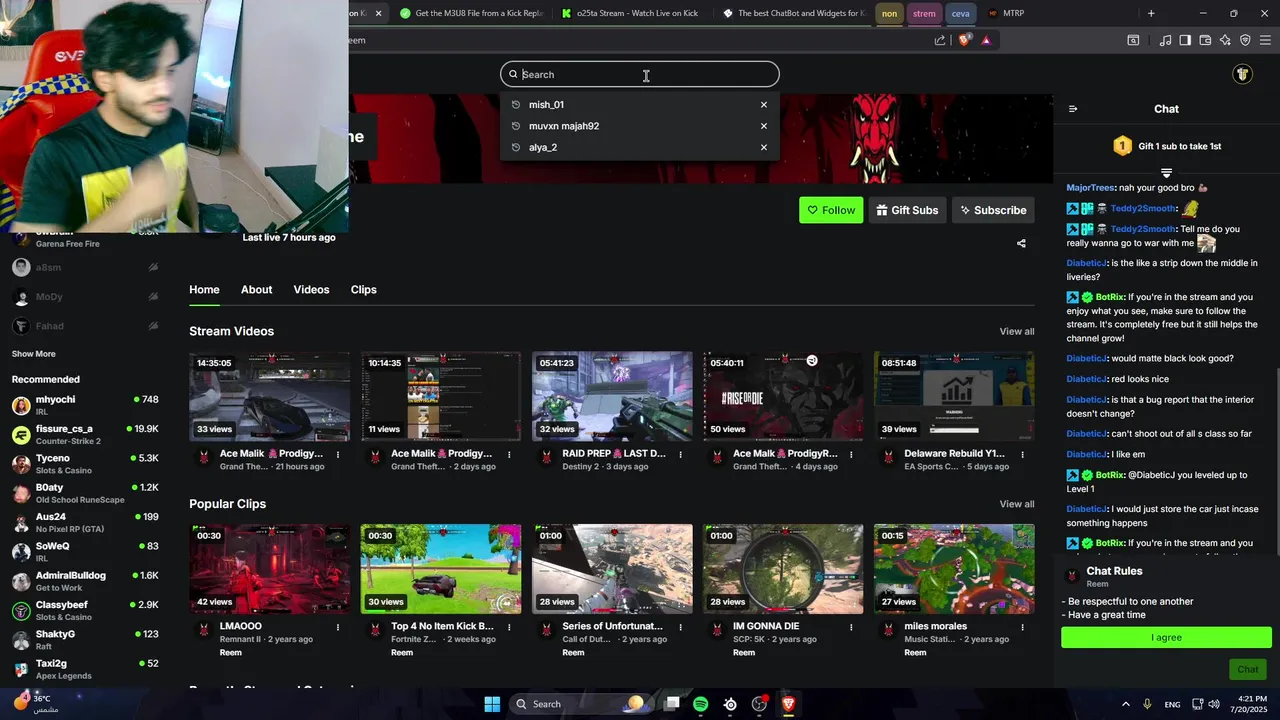Switch to the Home tab

click(x=204, y=289)
